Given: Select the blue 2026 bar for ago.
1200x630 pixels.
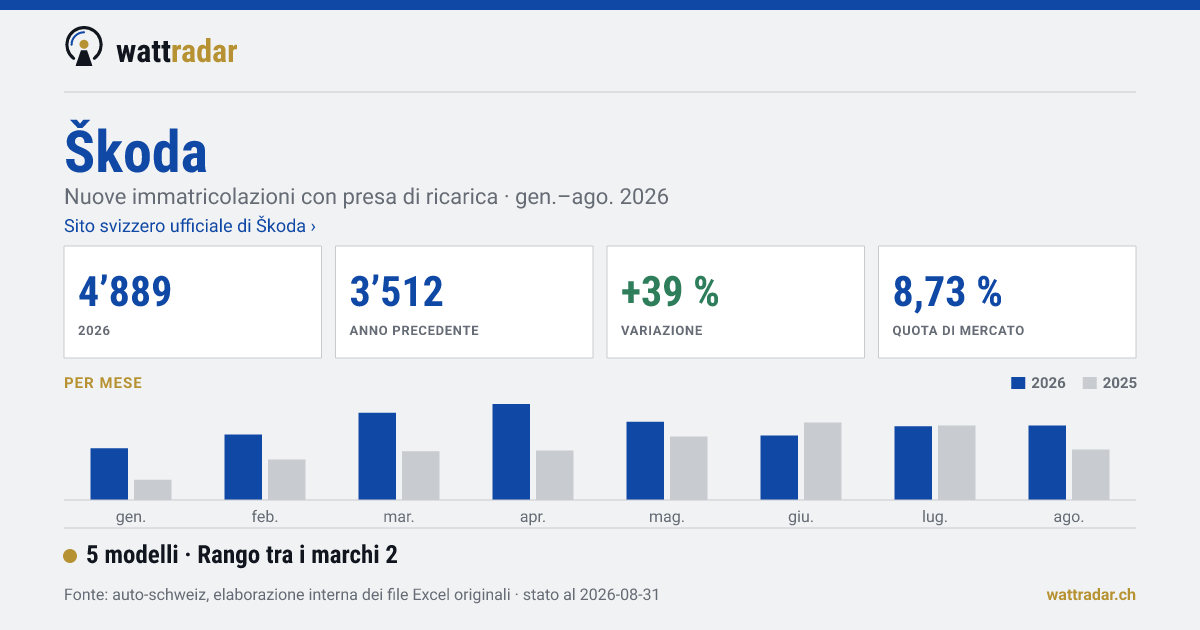Looking at the screenshot, I should 1047,463.
